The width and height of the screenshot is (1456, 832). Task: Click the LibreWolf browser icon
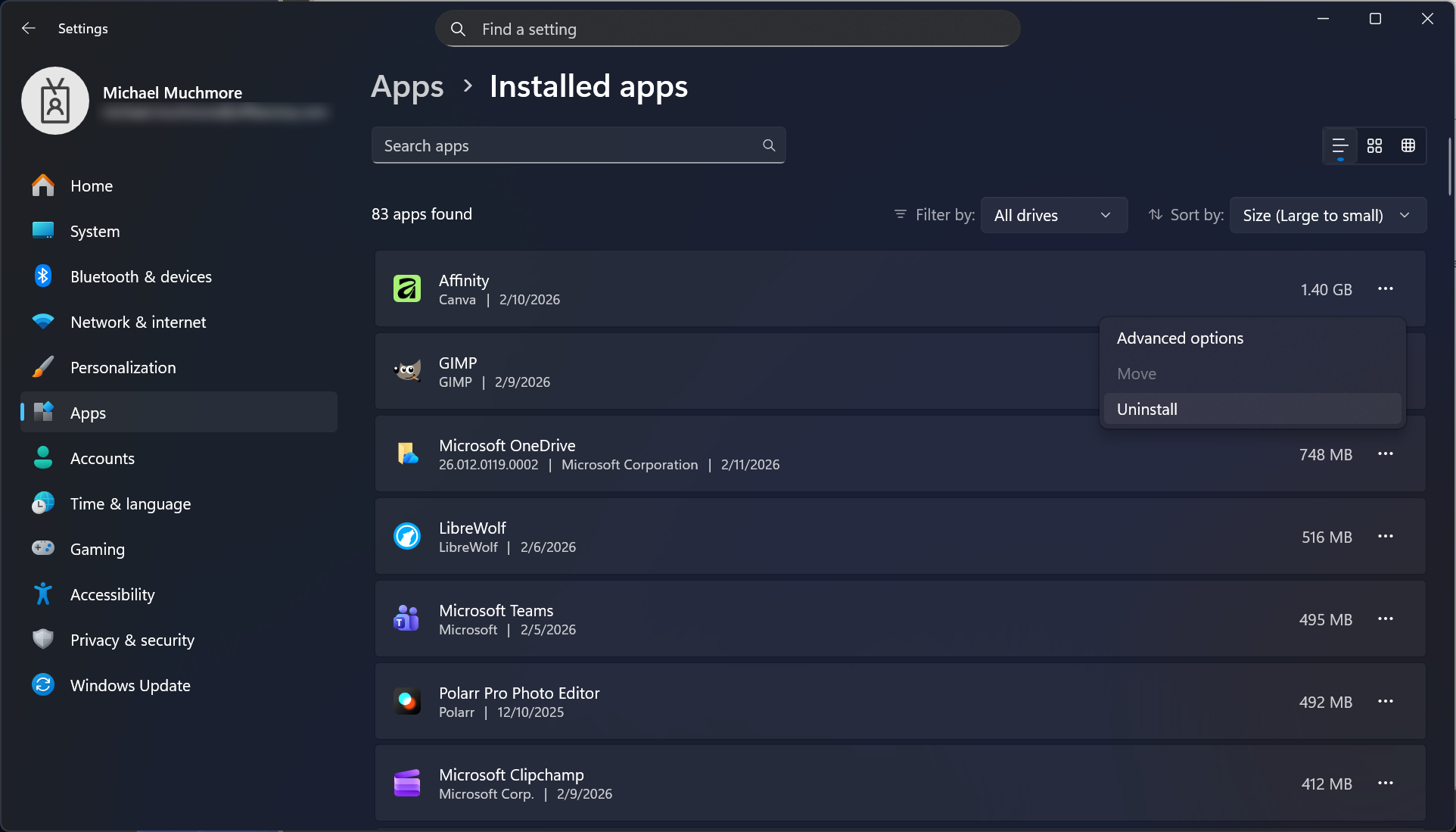[x=406, y=536]
